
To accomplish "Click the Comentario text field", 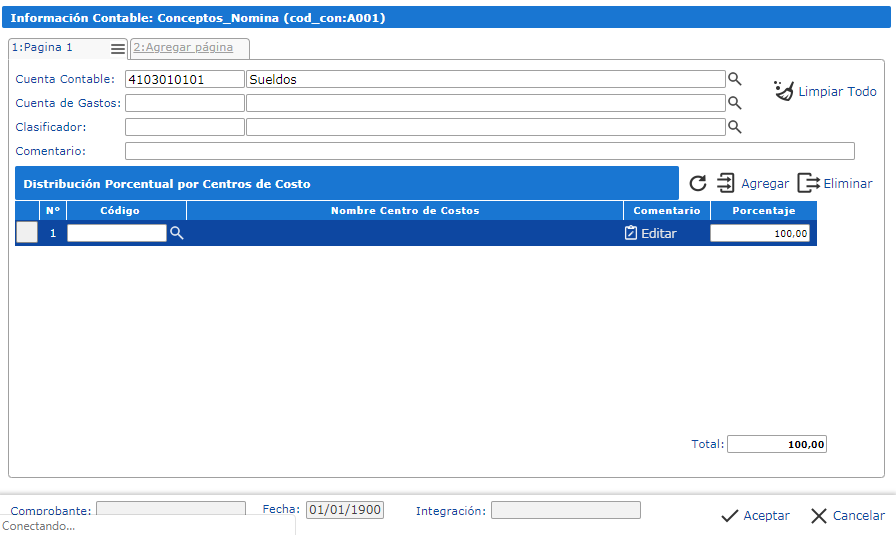I will coord(490,151).
